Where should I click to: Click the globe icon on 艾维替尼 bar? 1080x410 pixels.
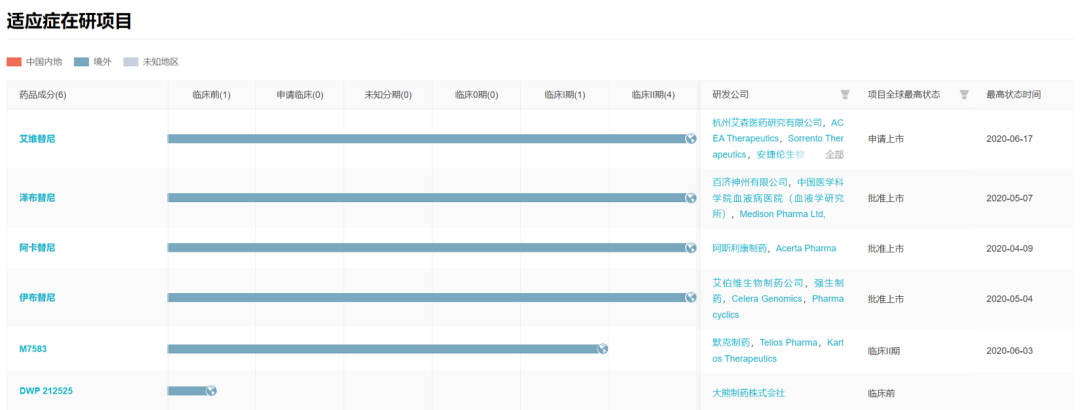tap(691, 139)
